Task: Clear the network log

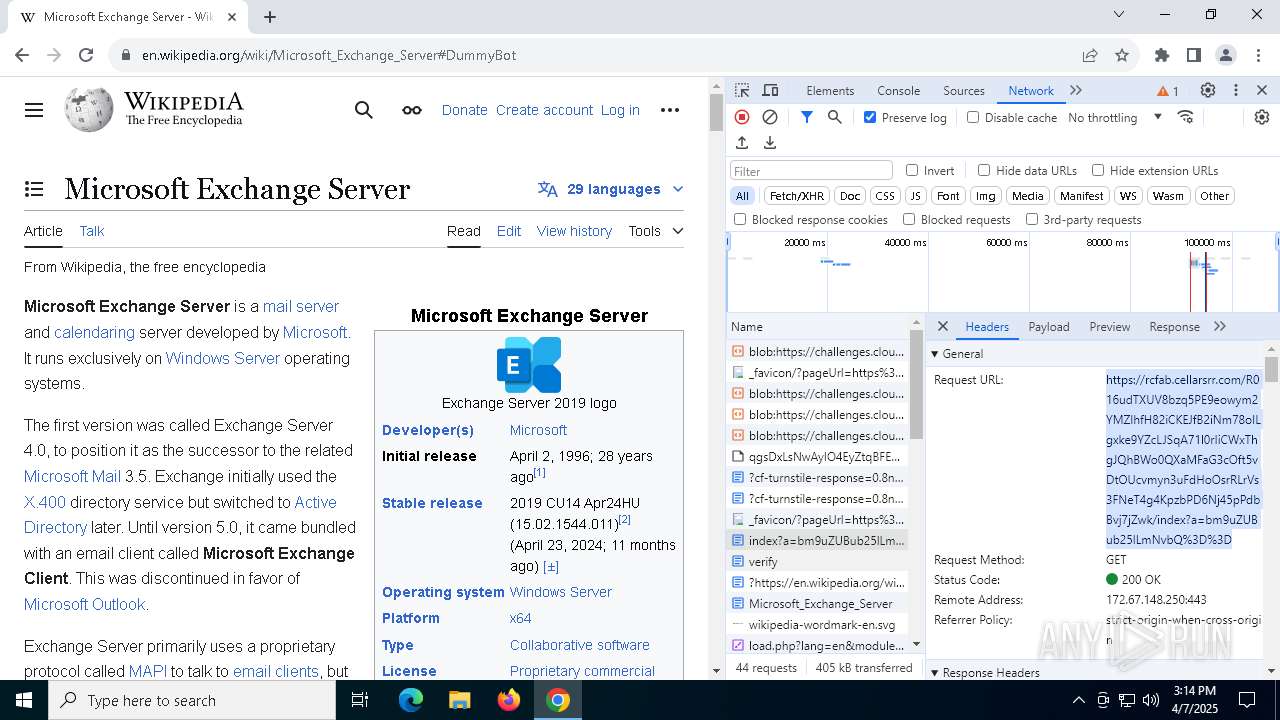Action: point(770,117)
